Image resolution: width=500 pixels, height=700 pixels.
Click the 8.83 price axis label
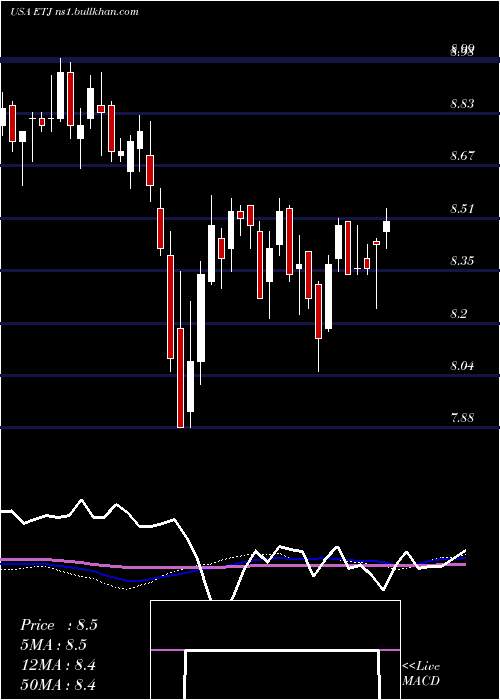[x=462, y=104]
